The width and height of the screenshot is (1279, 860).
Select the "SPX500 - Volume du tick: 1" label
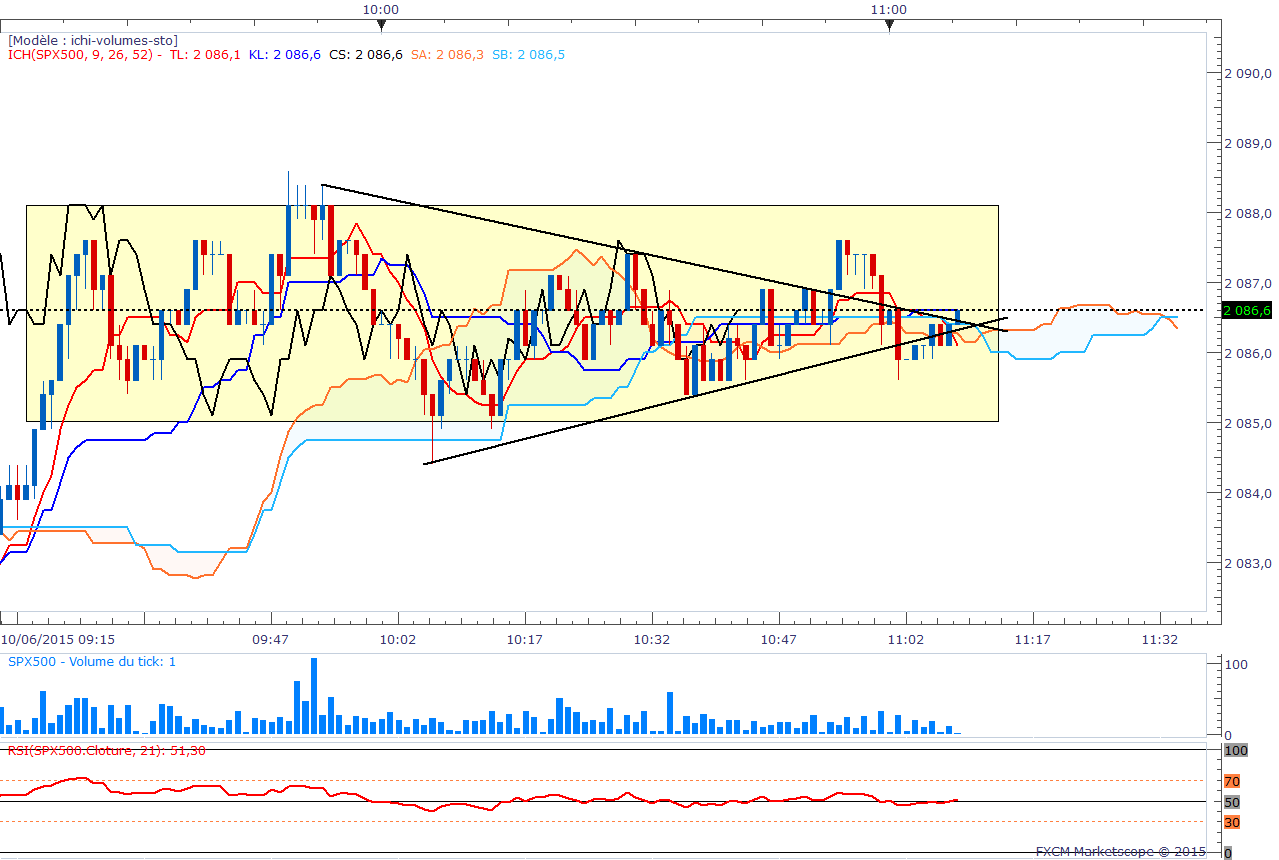click(x=92, y=662)
